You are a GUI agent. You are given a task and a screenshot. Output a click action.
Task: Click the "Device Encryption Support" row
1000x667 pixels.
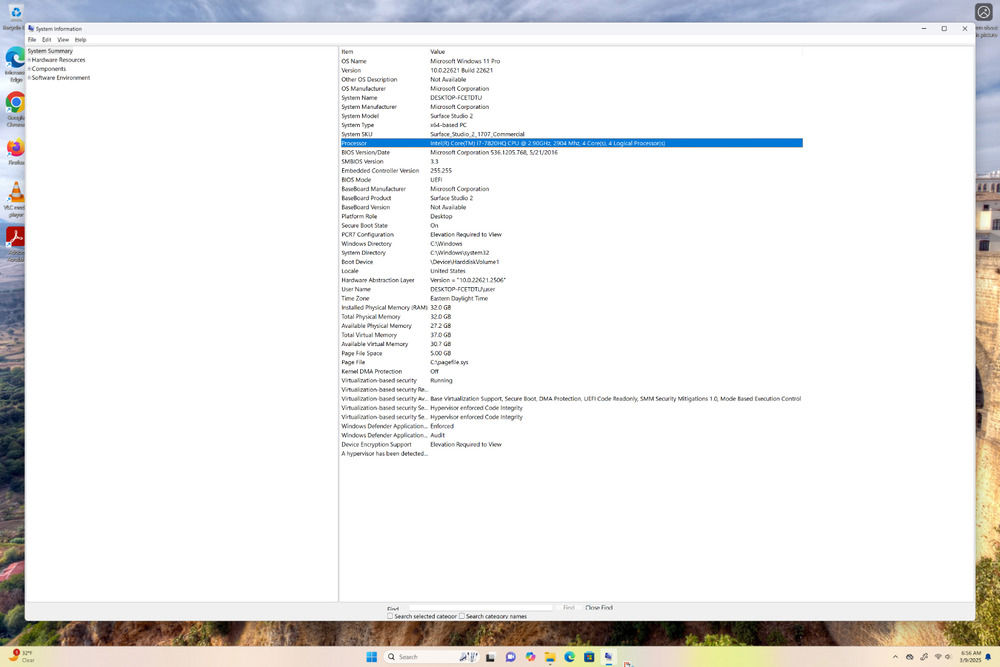click(x=571, y=444)
